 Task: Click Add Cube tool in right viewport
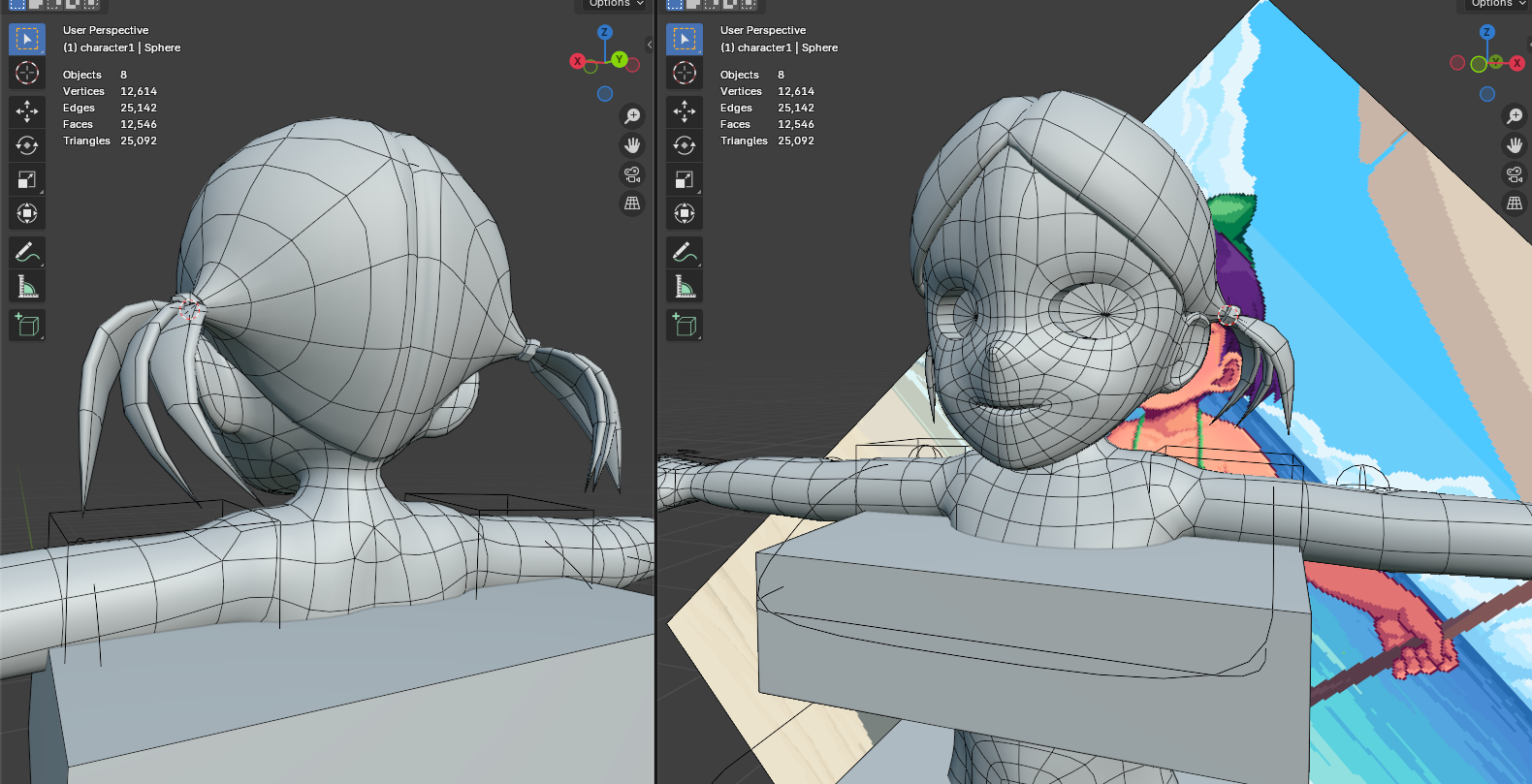(x=685, y=325)
